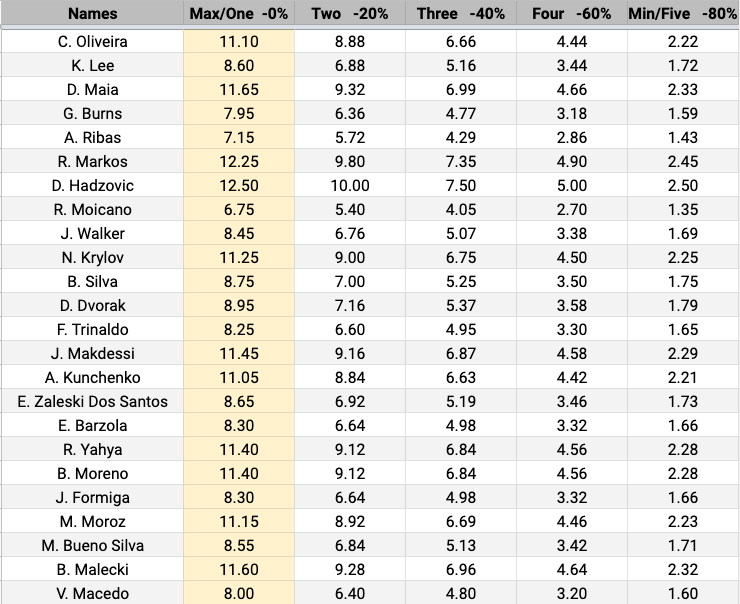Click the M. Bueno Silva name cell

click(92, 545)
